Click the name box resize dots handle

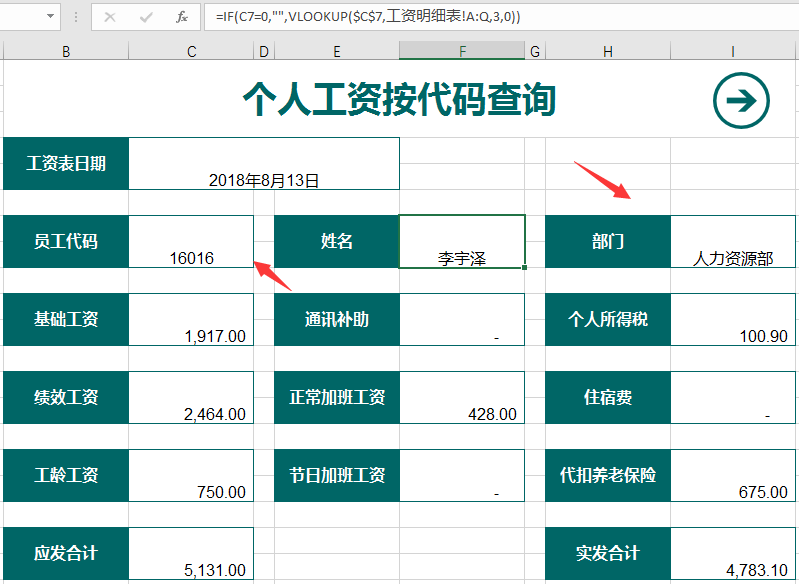pos(77,17)
